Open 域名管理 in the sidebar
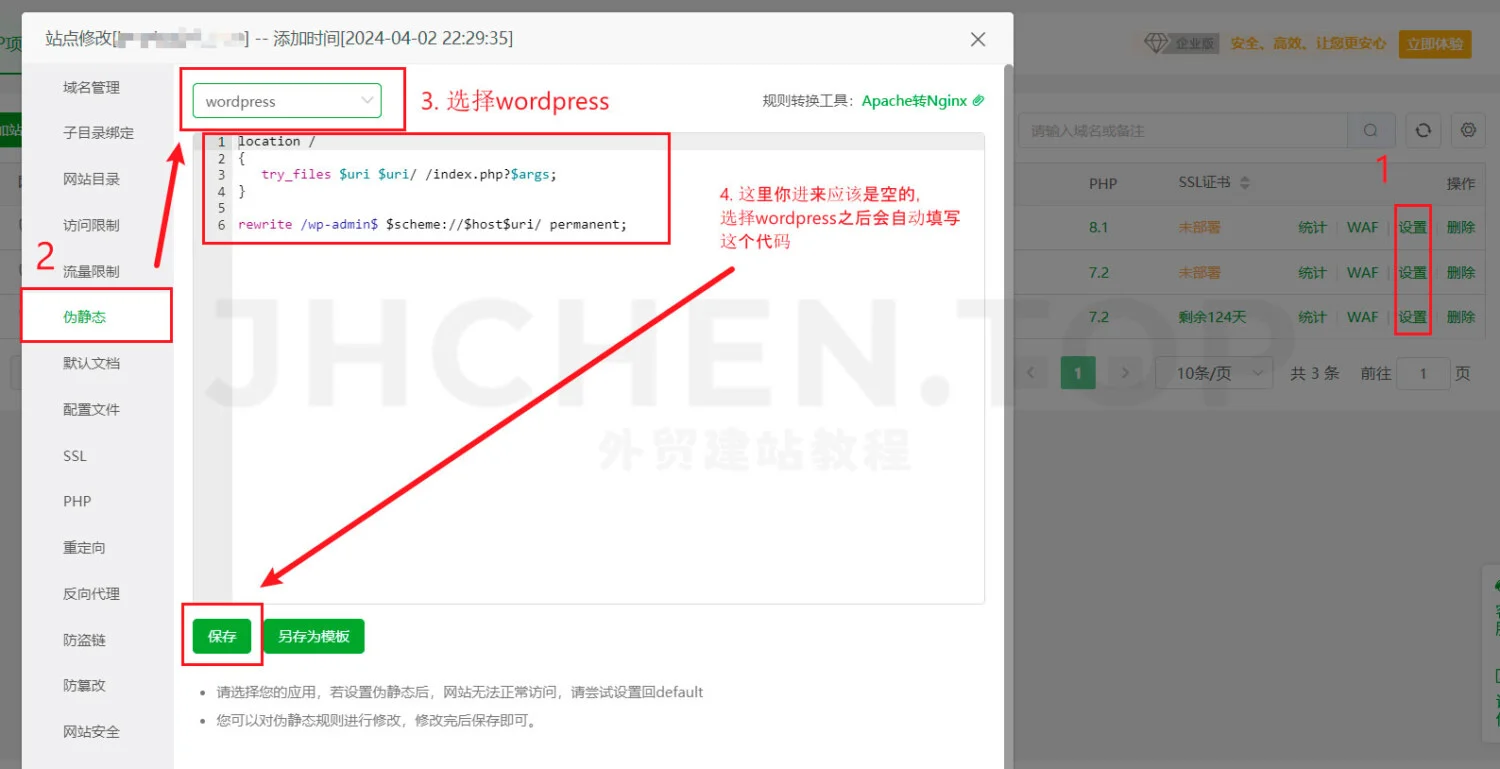 91,87
